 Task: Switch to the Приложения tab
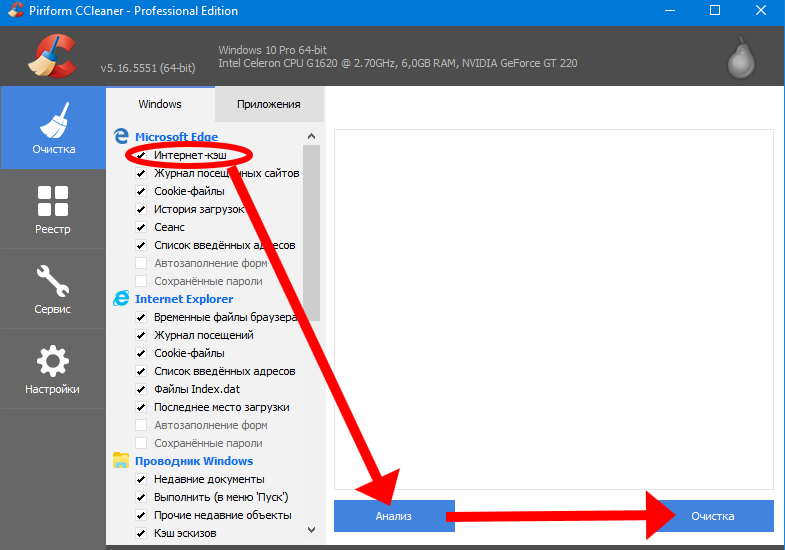click(269, 104)
